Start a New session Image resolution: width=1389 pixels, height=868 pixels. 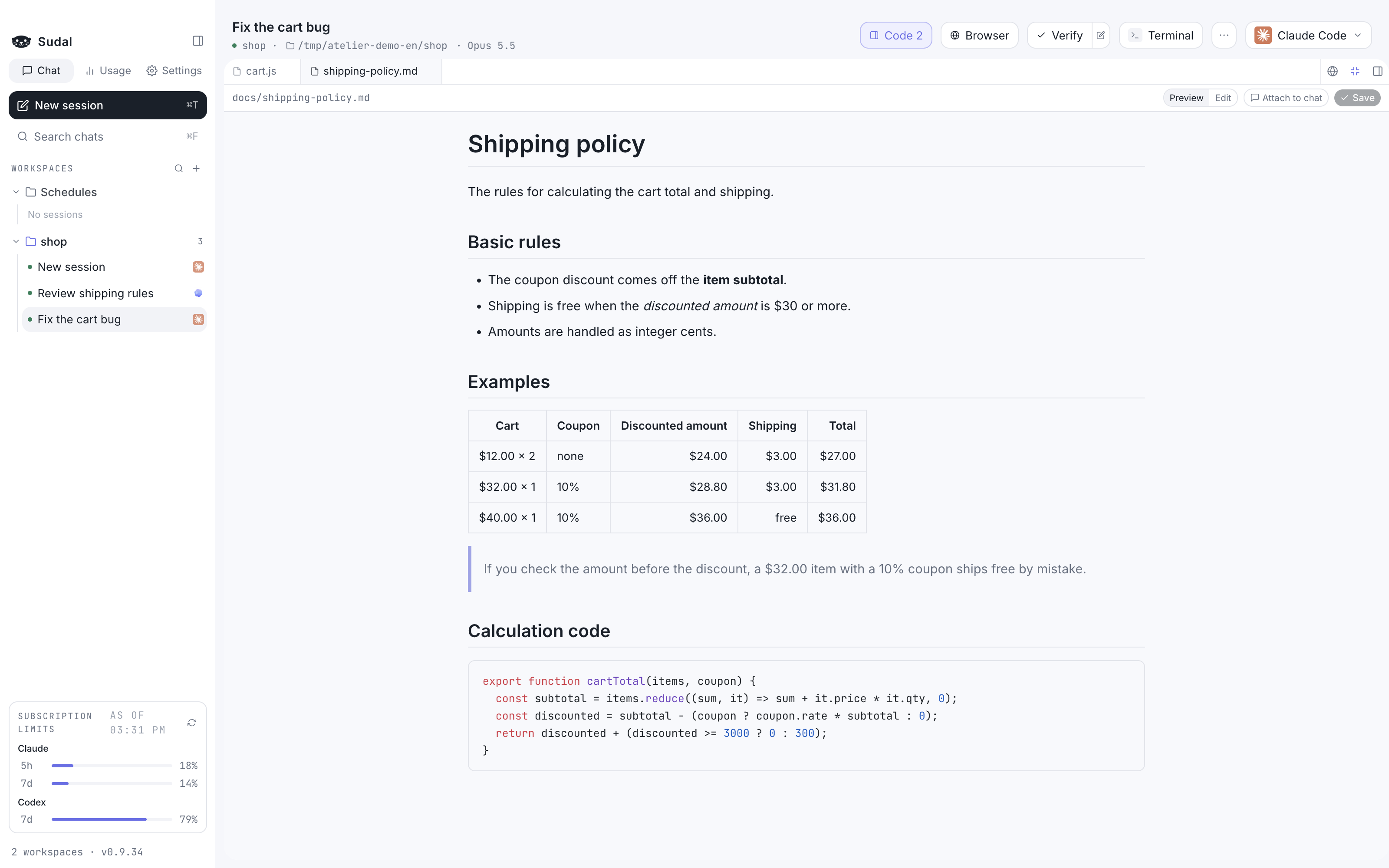[x=107, y=105]
